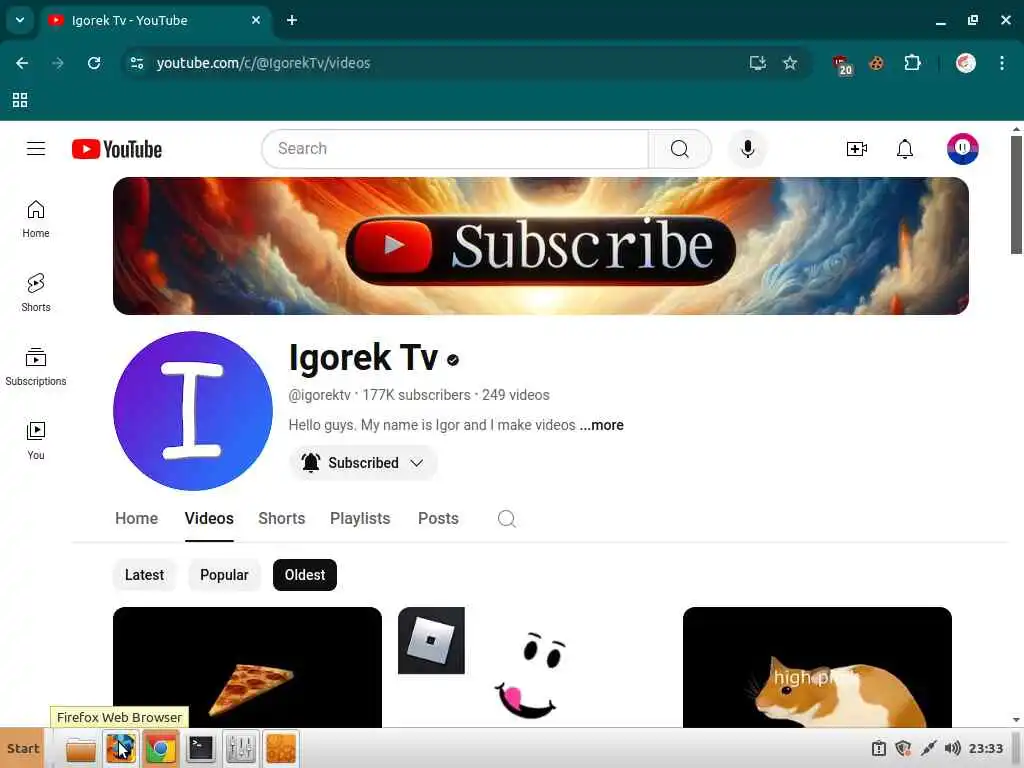The image size is (1024, 768).
Task: Click the install app icon in address bar
Action: (x=758, y=63)
